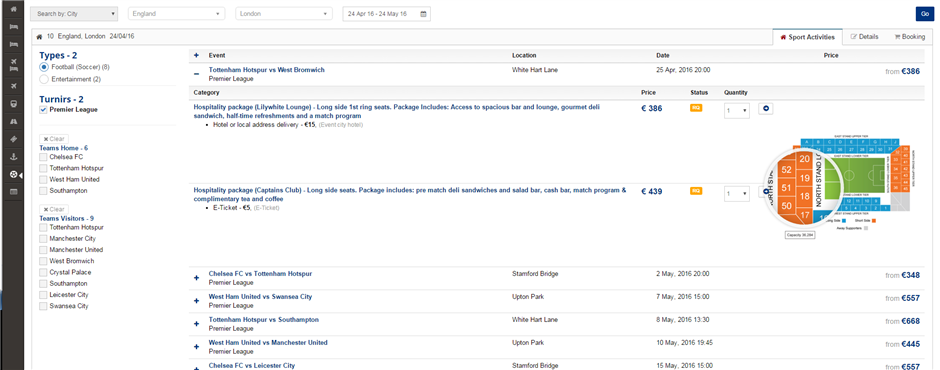Select the Football (Soccer) radio button
This screenshot has width=940, height=370.
(x=44, y=67)
